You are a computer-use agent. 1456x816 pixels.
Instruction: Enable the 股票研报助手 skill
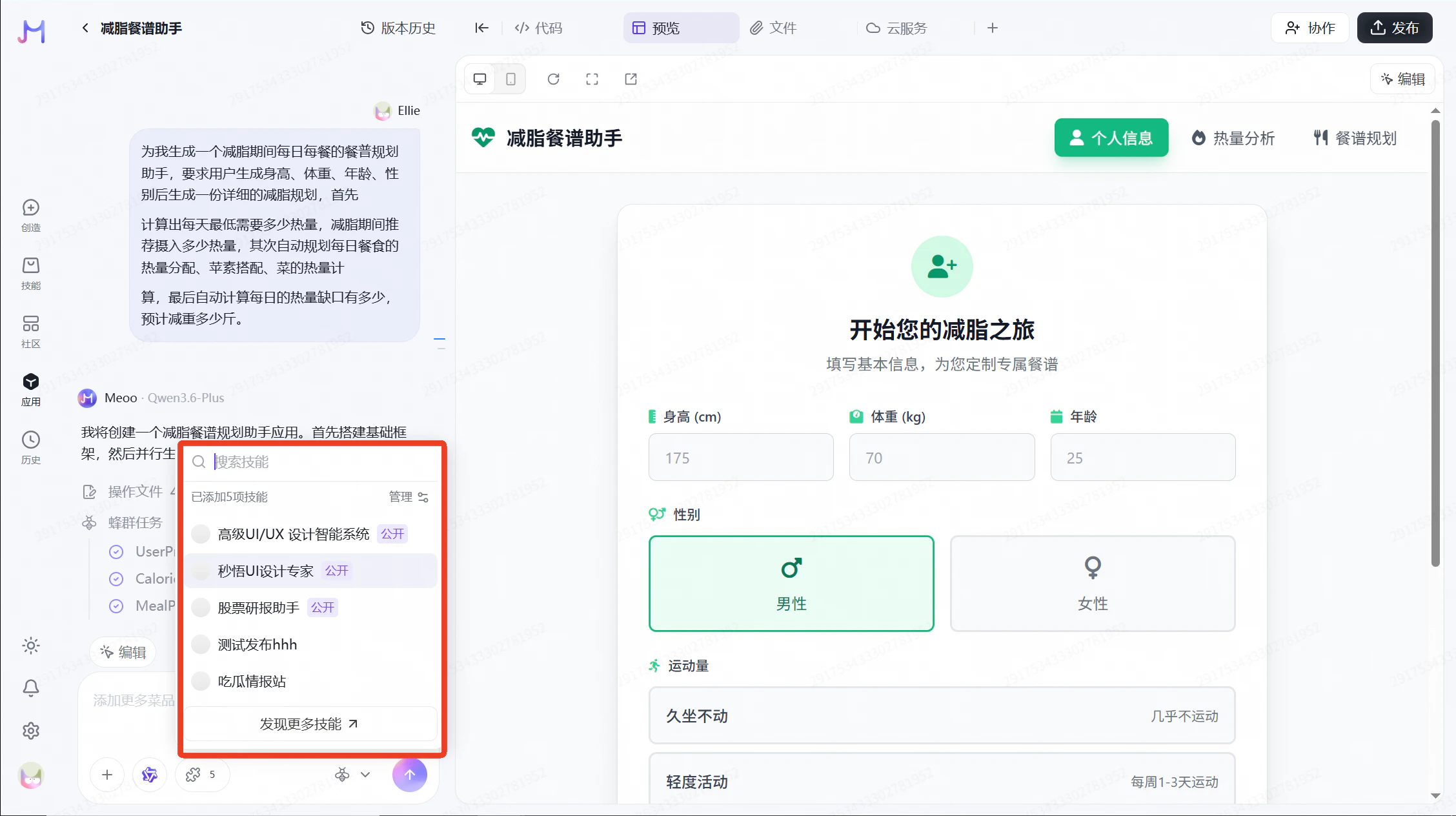(x=201, y=607)
